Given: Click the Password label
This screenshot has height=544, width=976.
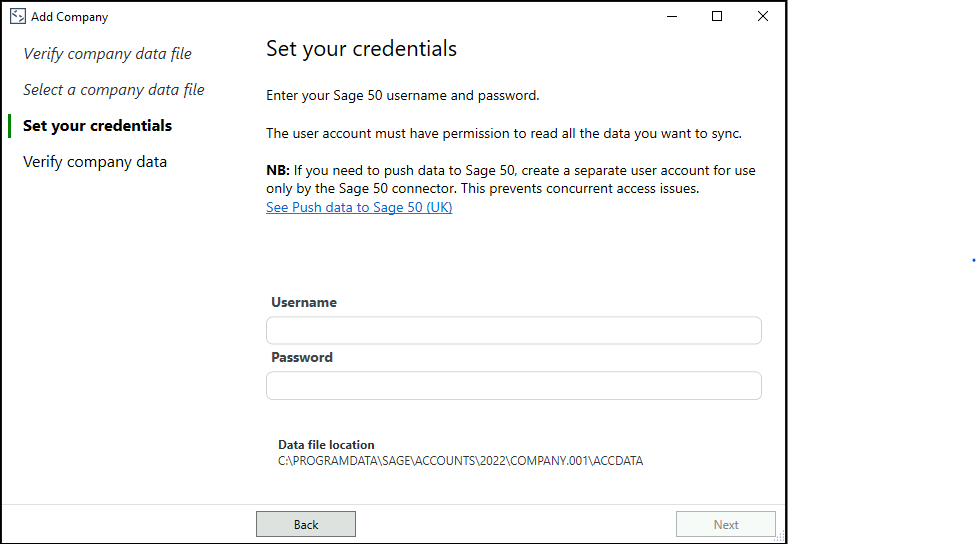Looking at the screenshot, I should pos(302,357).
